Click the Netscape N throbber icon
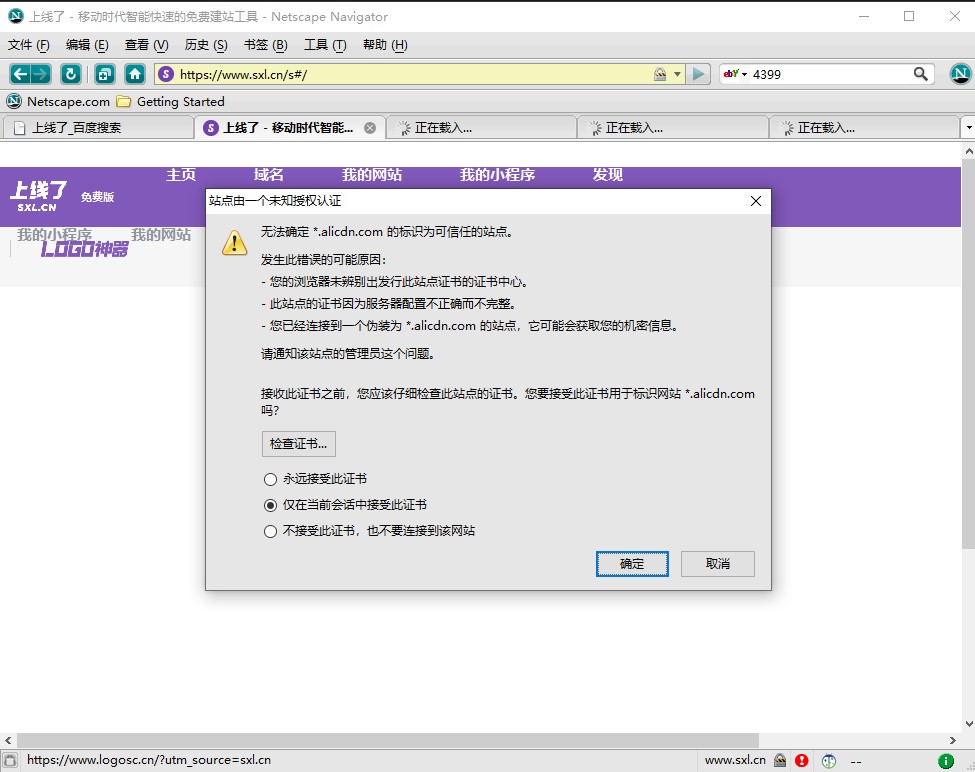This screenshot has height=772, width=975. (961, 74)
